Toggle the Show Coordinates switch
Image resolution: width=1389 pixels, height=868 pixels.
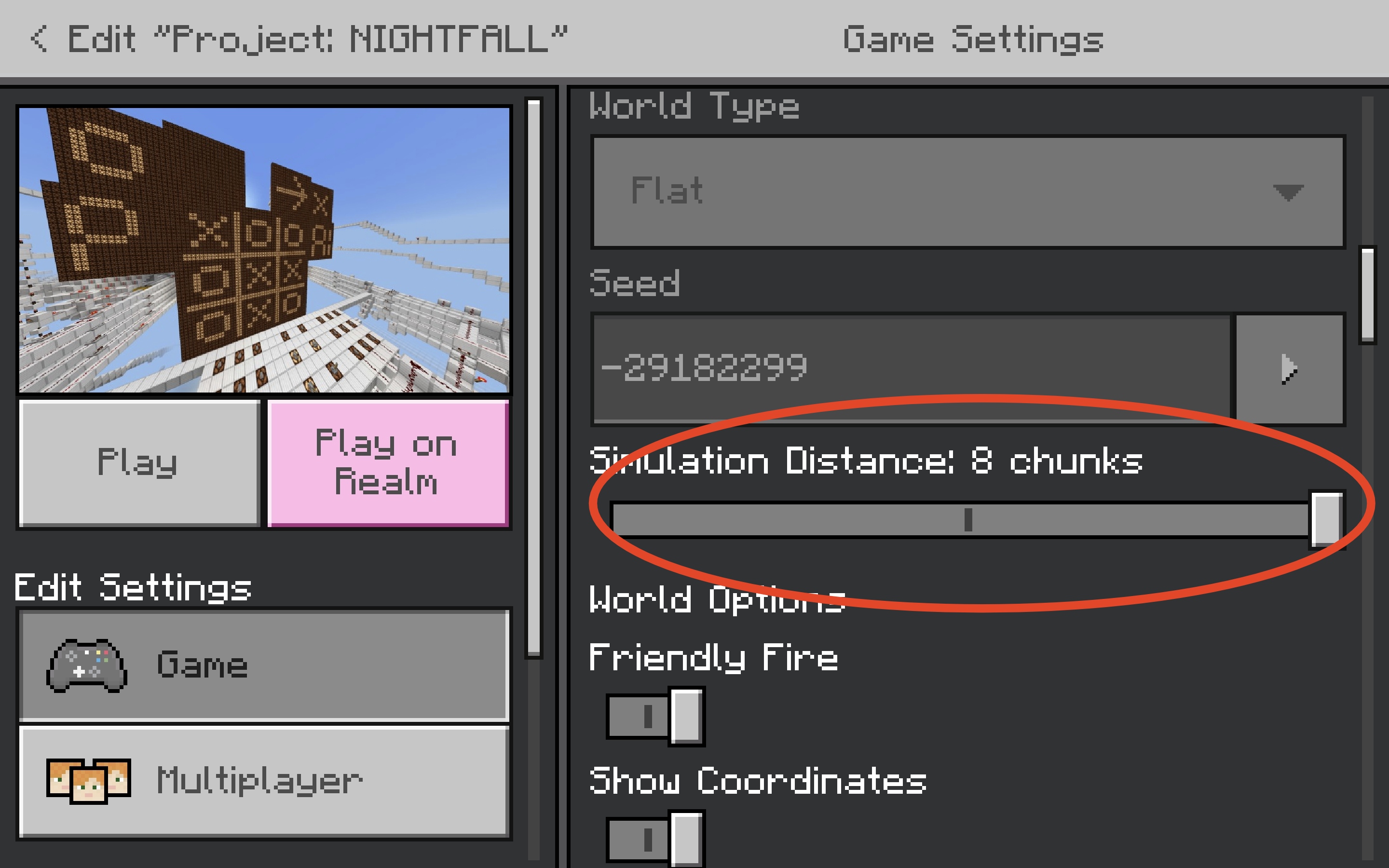pos(655,839)
